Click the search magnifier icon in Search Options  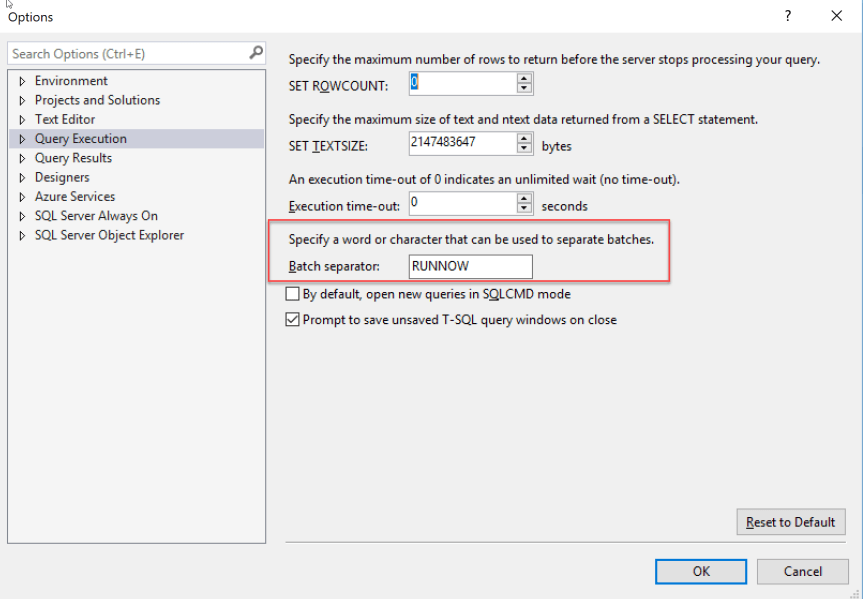pos(257,53)
